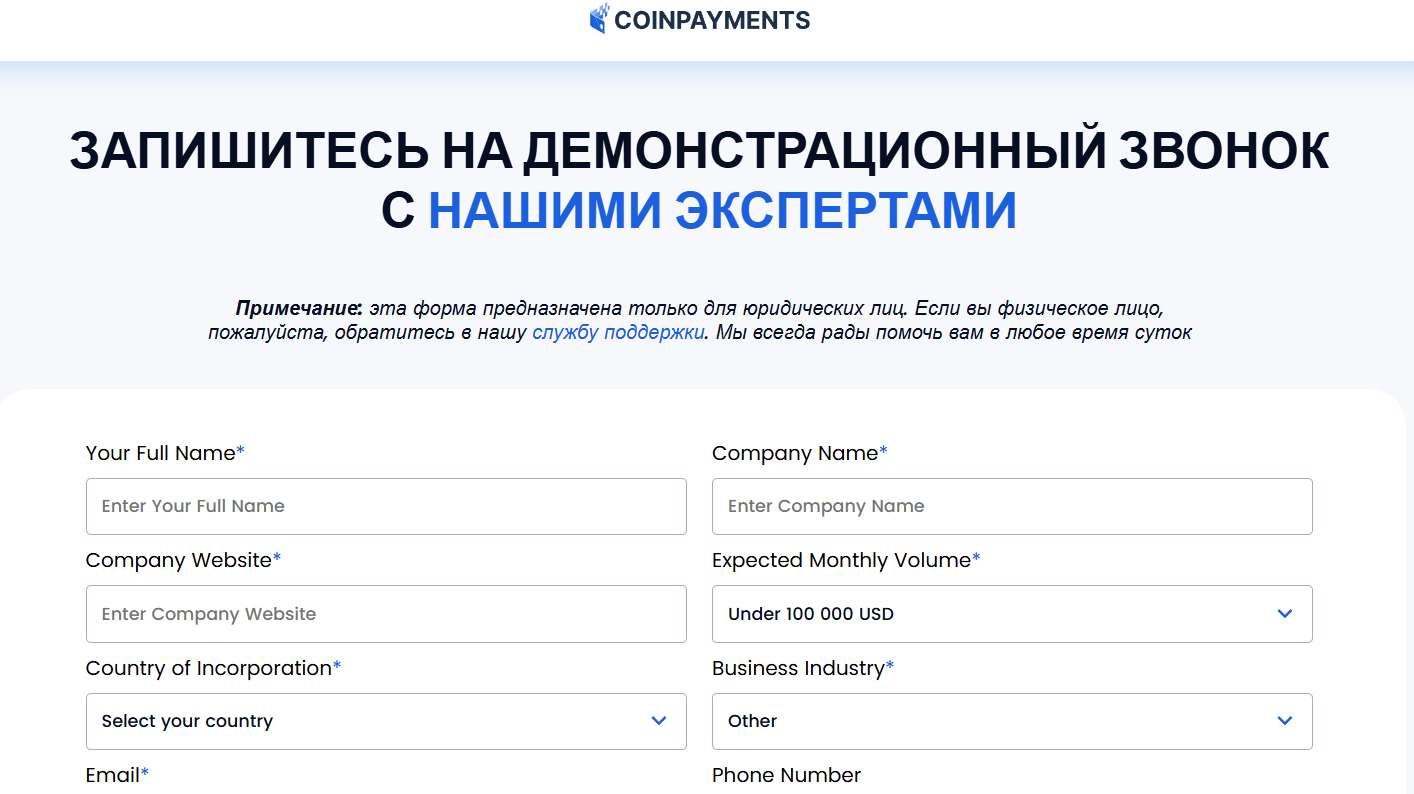This screenshot has width=1414, height=794.
Task: Open the Business Industry dropdown
Action: pyautogui.click(x=1012, y=721)
